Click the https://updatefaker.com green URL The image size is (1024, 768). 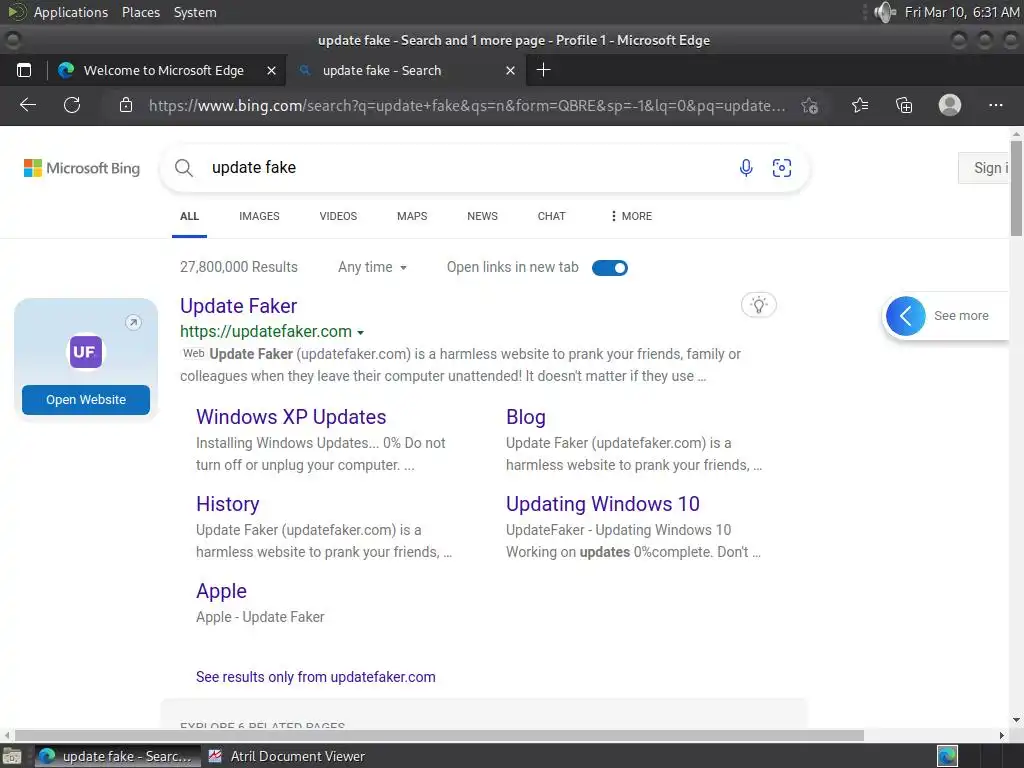click(x=266, y=332)
